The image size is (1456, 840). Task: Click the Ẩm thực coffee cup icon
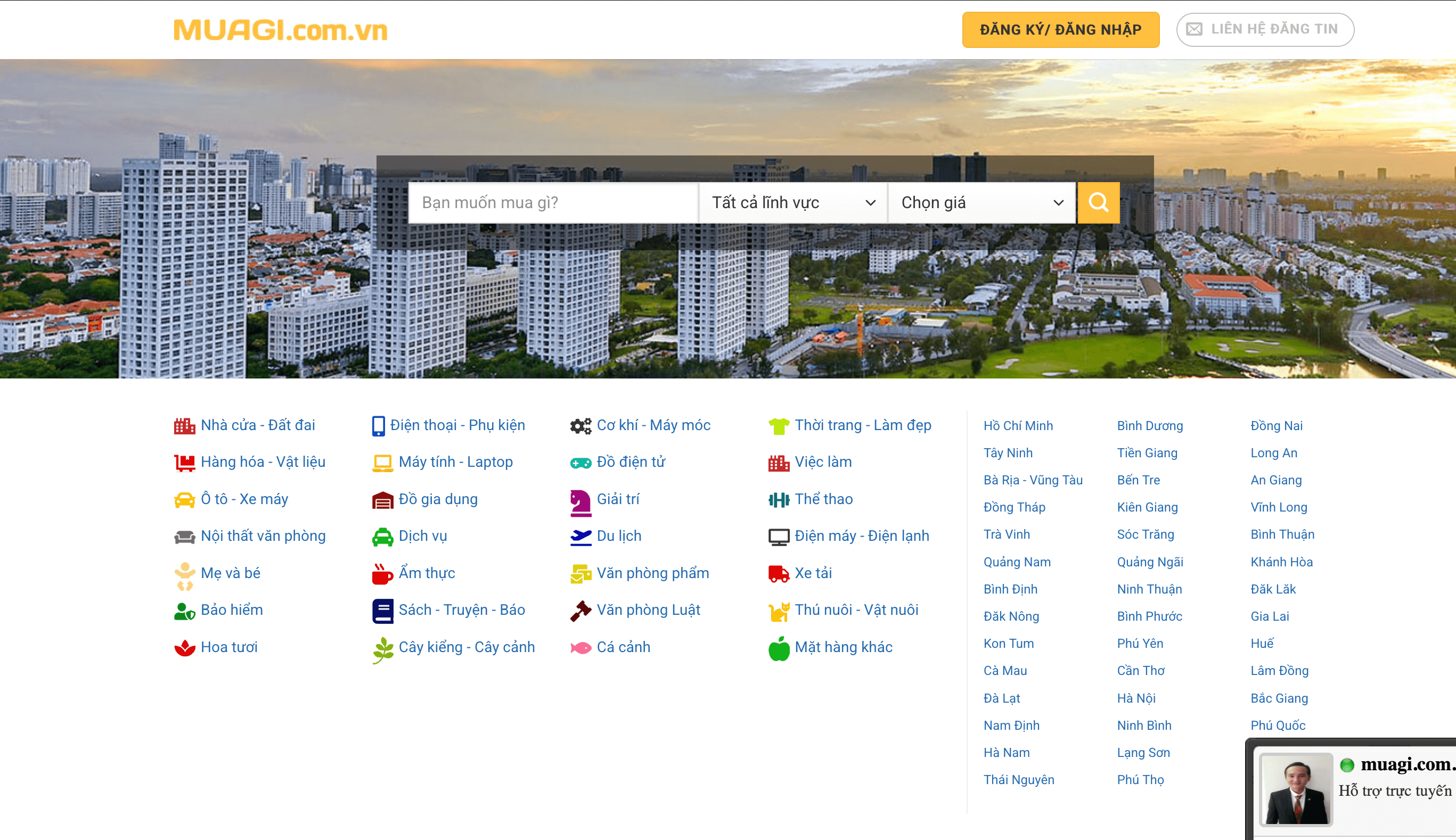pyautogui.click(x=382, y=573)
